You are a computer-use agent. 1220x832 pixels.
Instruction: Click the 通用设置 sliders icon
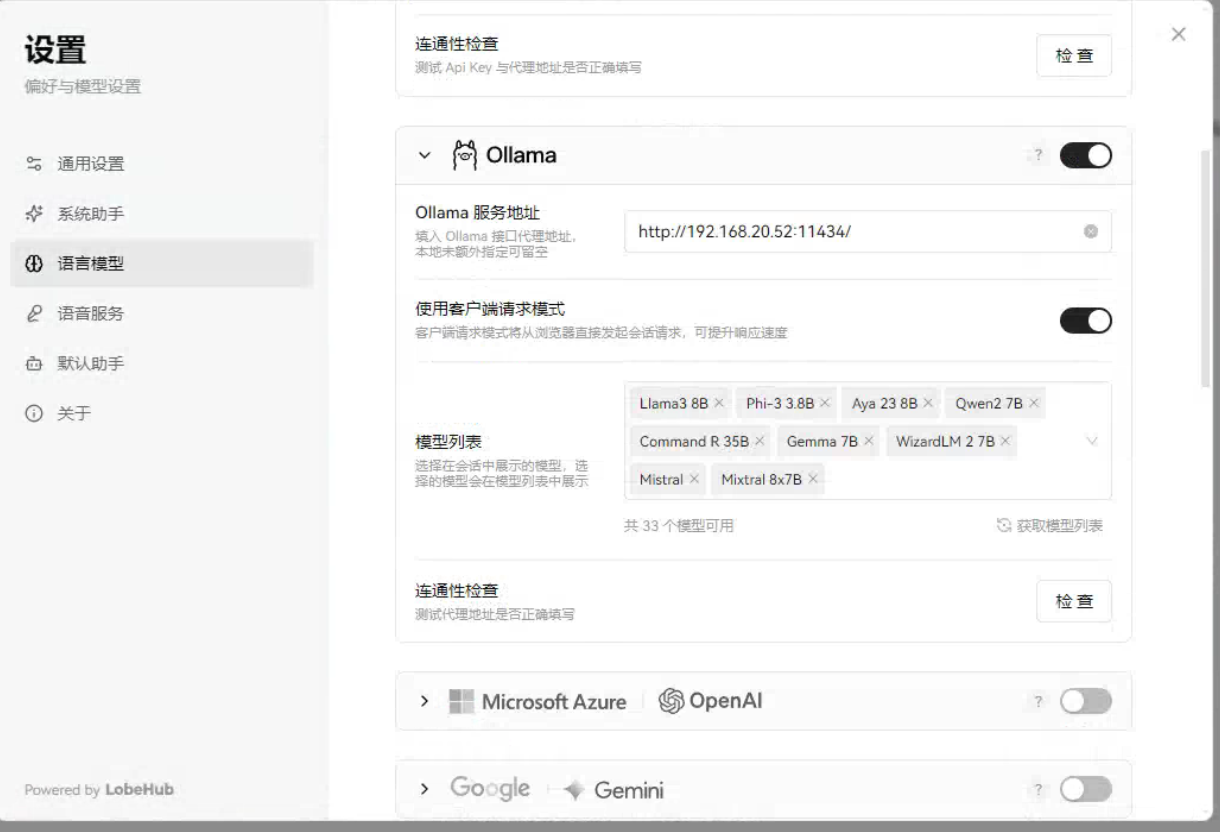(x=33, y=164)
